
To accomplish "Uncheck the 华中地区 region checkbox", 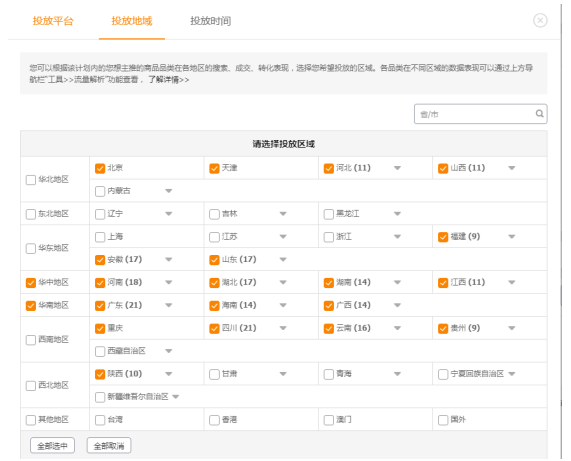I will [x=31, y=283].
